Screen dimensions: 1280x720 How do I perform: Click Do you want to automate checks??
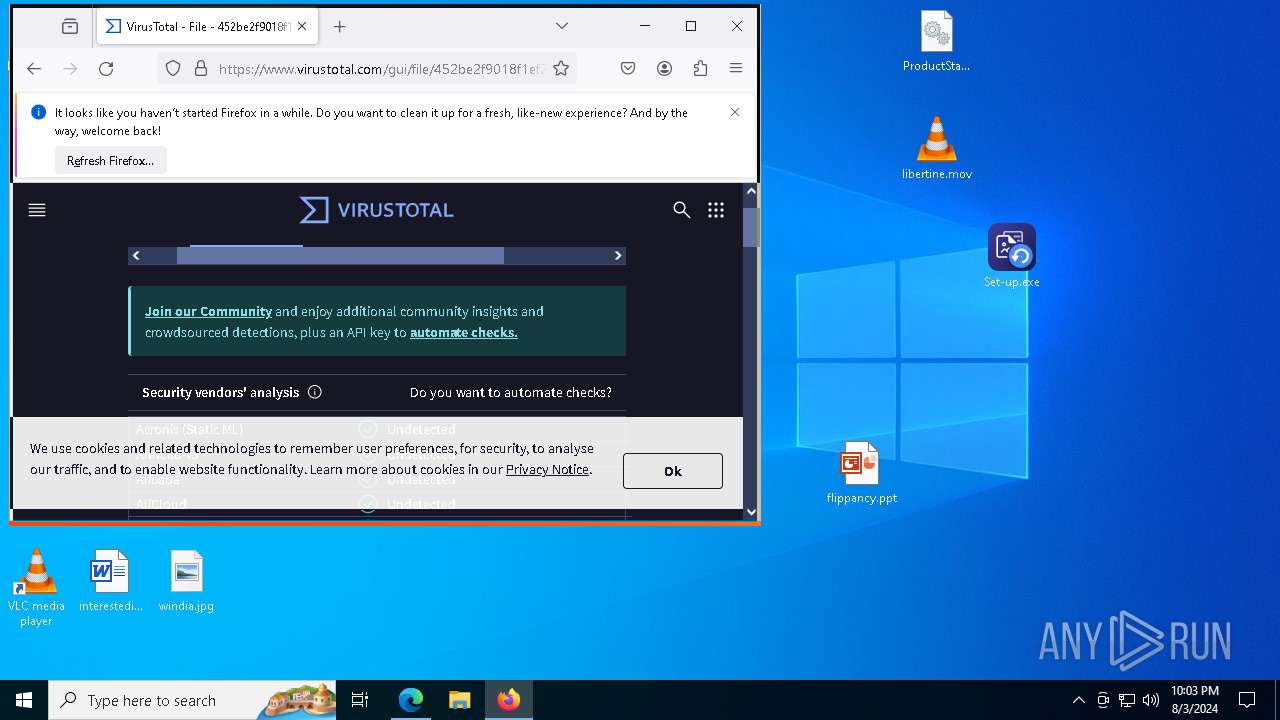tap(511, 392)
